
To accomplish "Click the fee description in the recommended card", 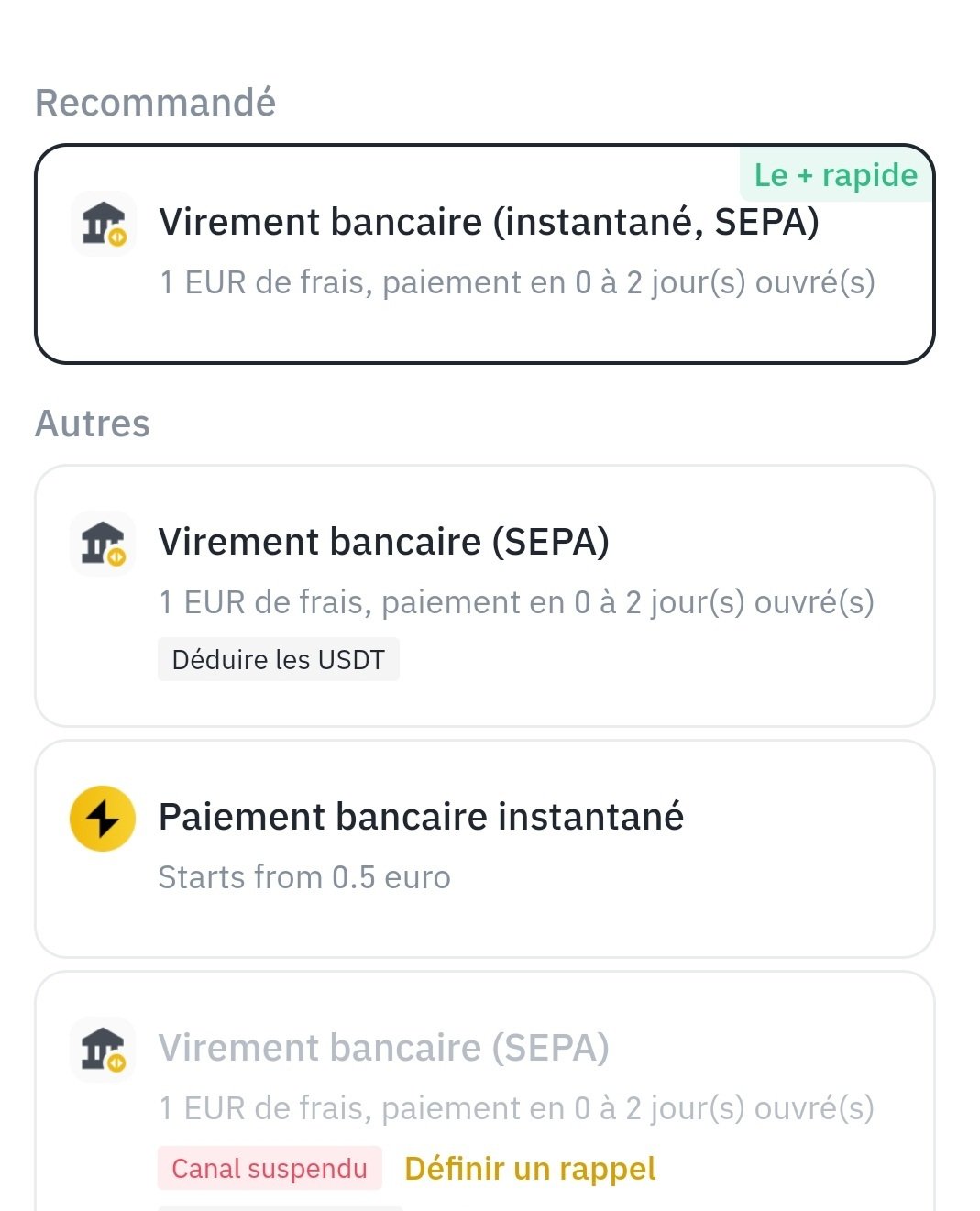I will 517,282.
